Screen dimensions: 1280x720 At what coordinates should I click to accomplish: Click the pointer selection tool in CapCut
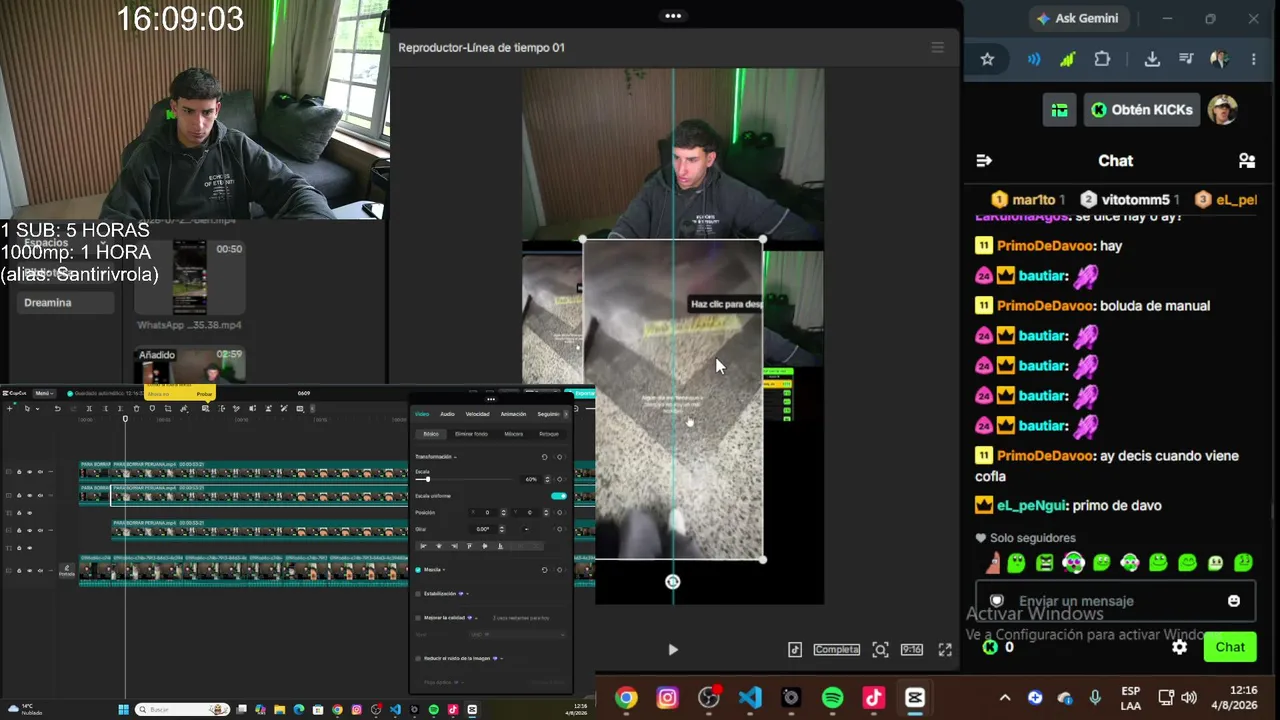(26, 408)
